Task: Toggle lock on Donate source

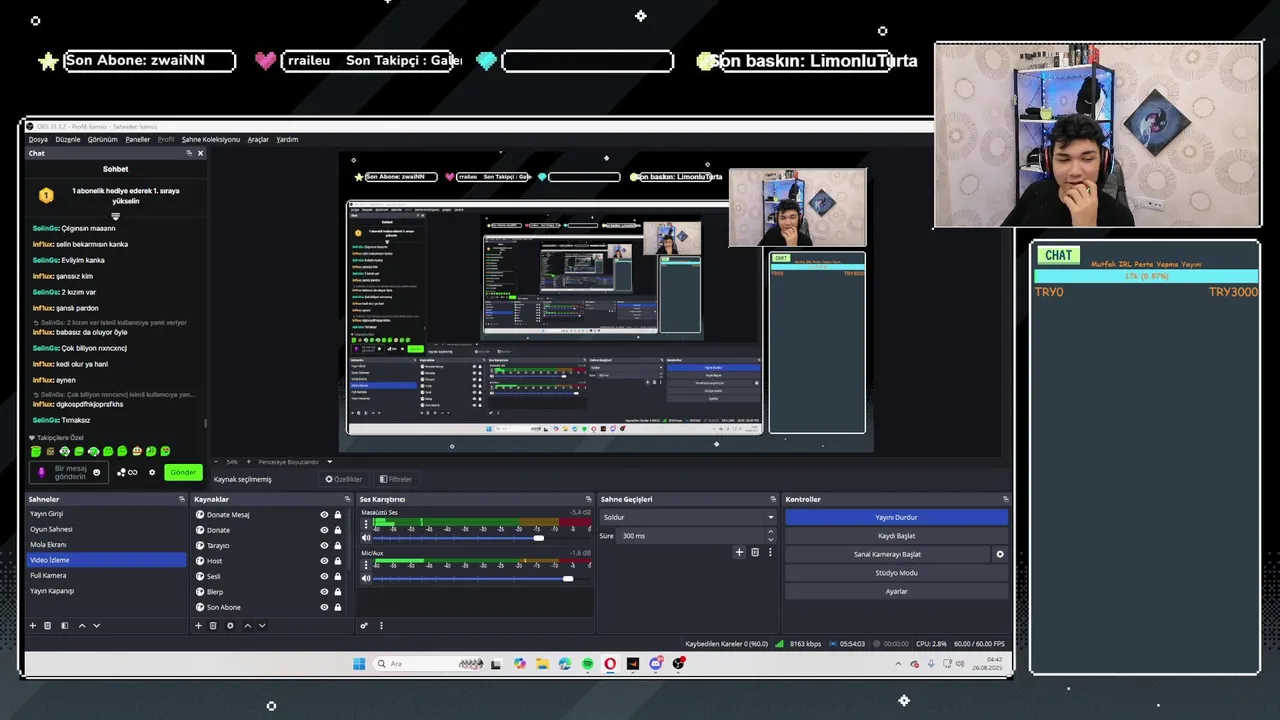Action: tap(338, 530)
